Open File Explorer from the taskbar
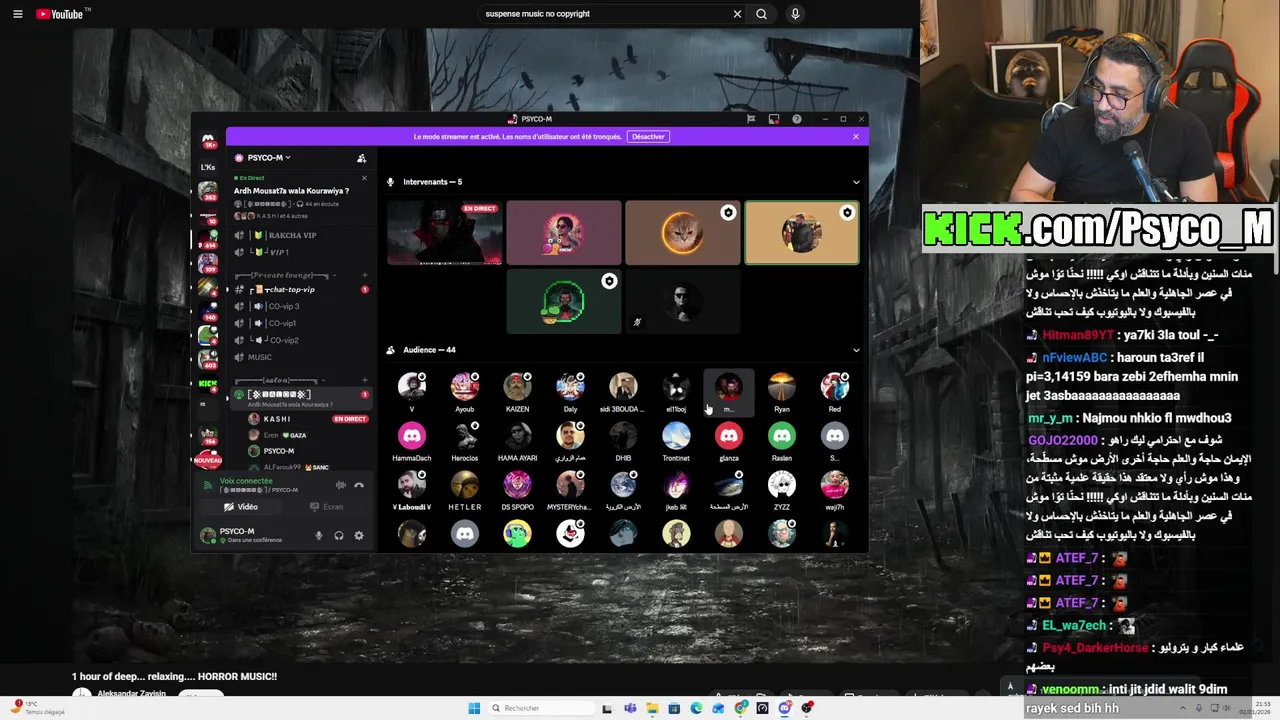Image resolution: width=1280 pixels, height=720 pixels. [x=652, y=708]
